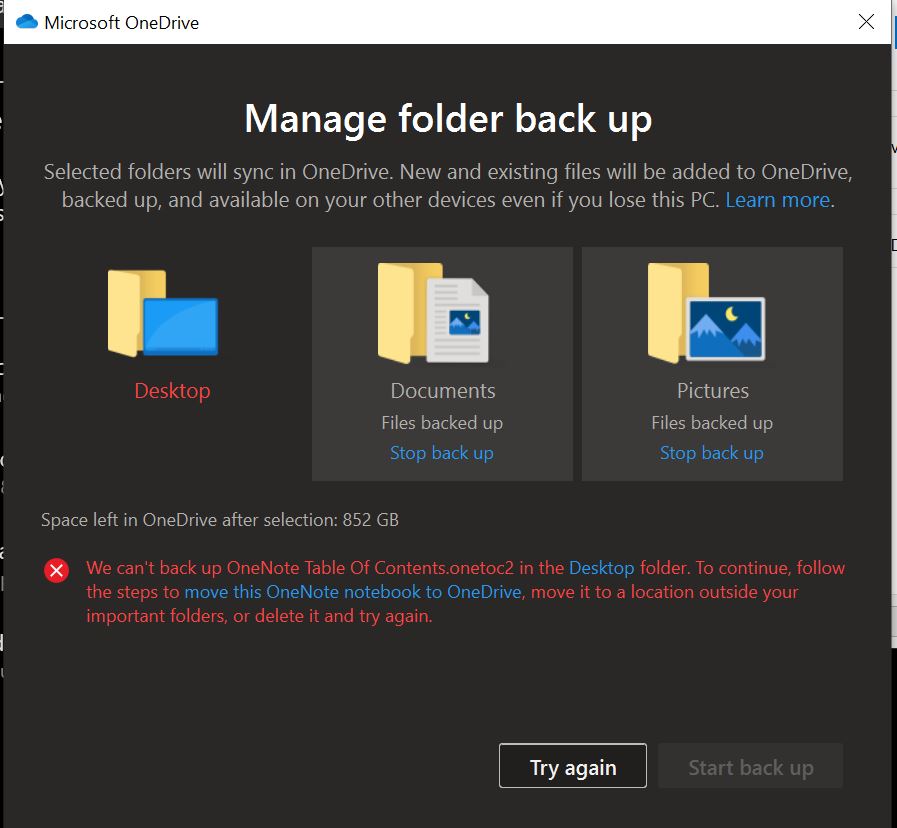Viewport: 897px width, 828px height.
Task: Click 'Files backed up' status under Documents
Action: [442, 423]
